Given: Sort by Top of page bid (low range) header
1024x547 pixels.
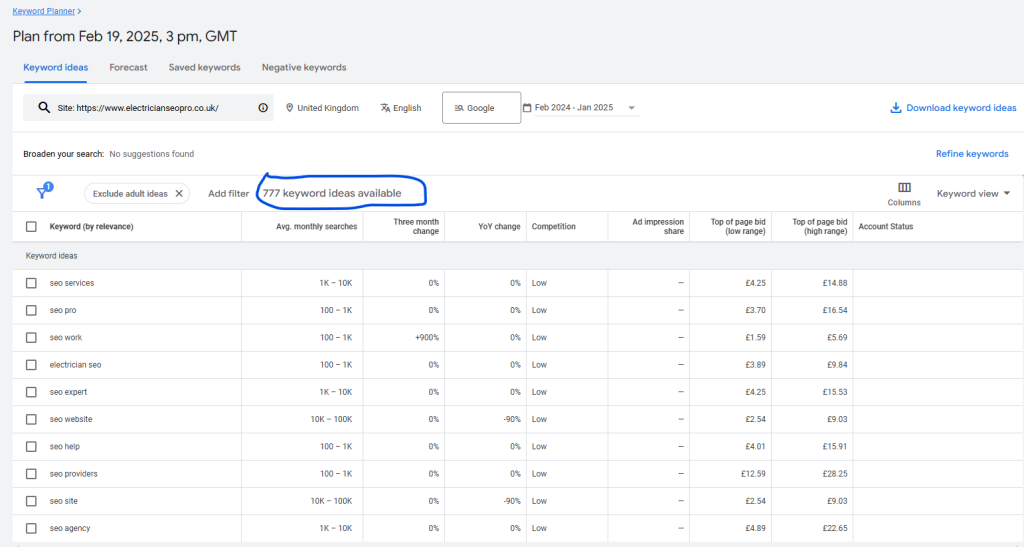Looking at the screenshot, I should [738, 227].
